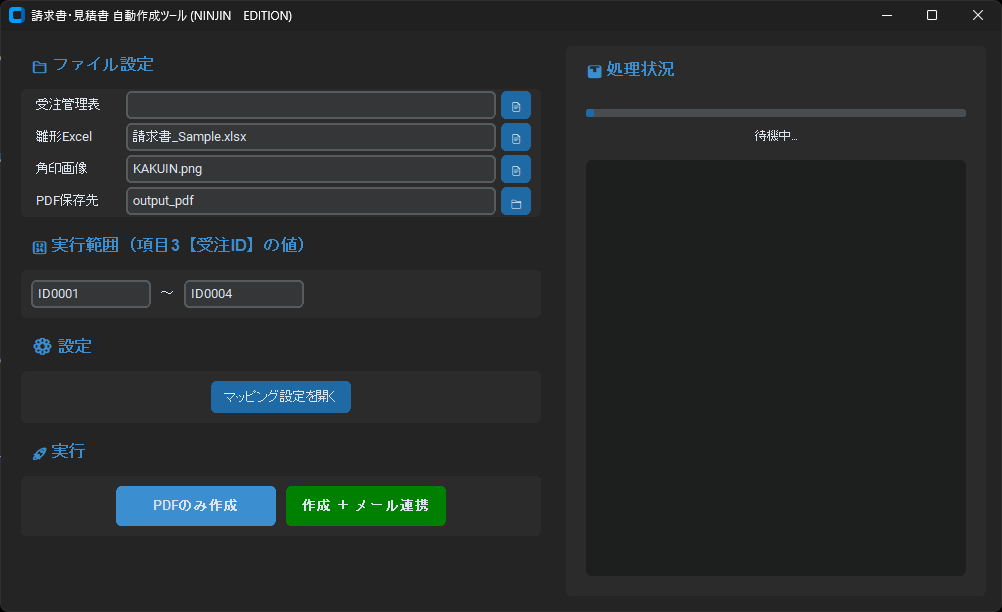Click the start range field ID0001
The image size is (1002, 612).
pyautogui.click(x=91, y=294)
